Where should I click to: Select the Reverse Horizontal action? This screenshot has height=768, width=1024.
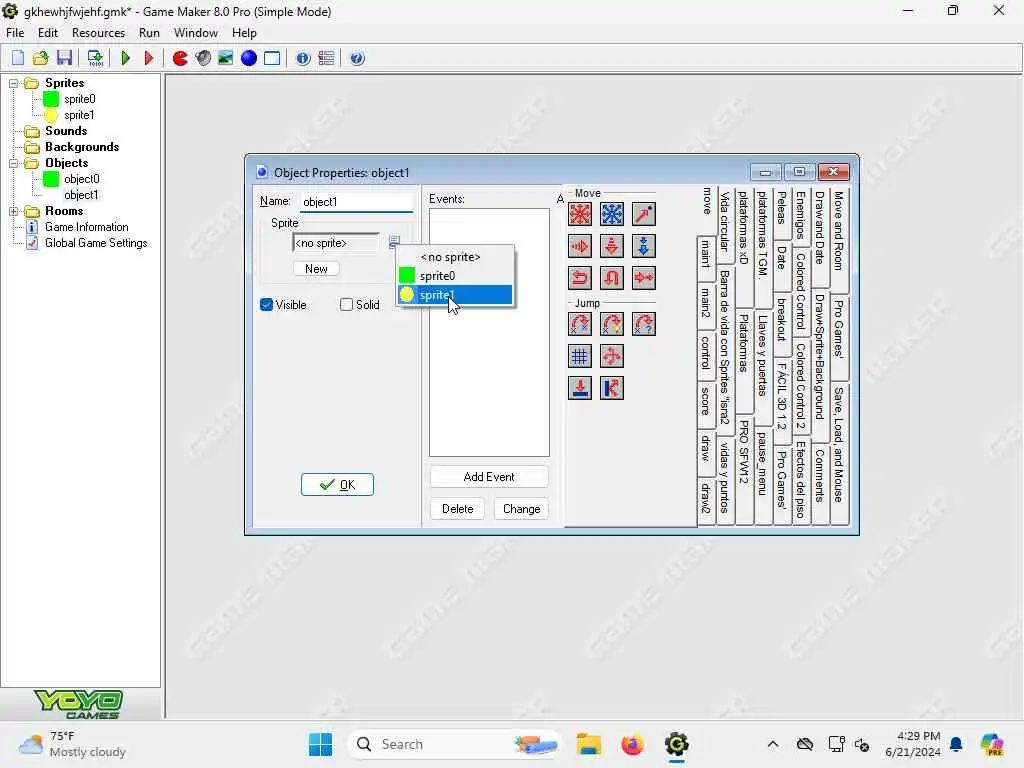[580, 278]
